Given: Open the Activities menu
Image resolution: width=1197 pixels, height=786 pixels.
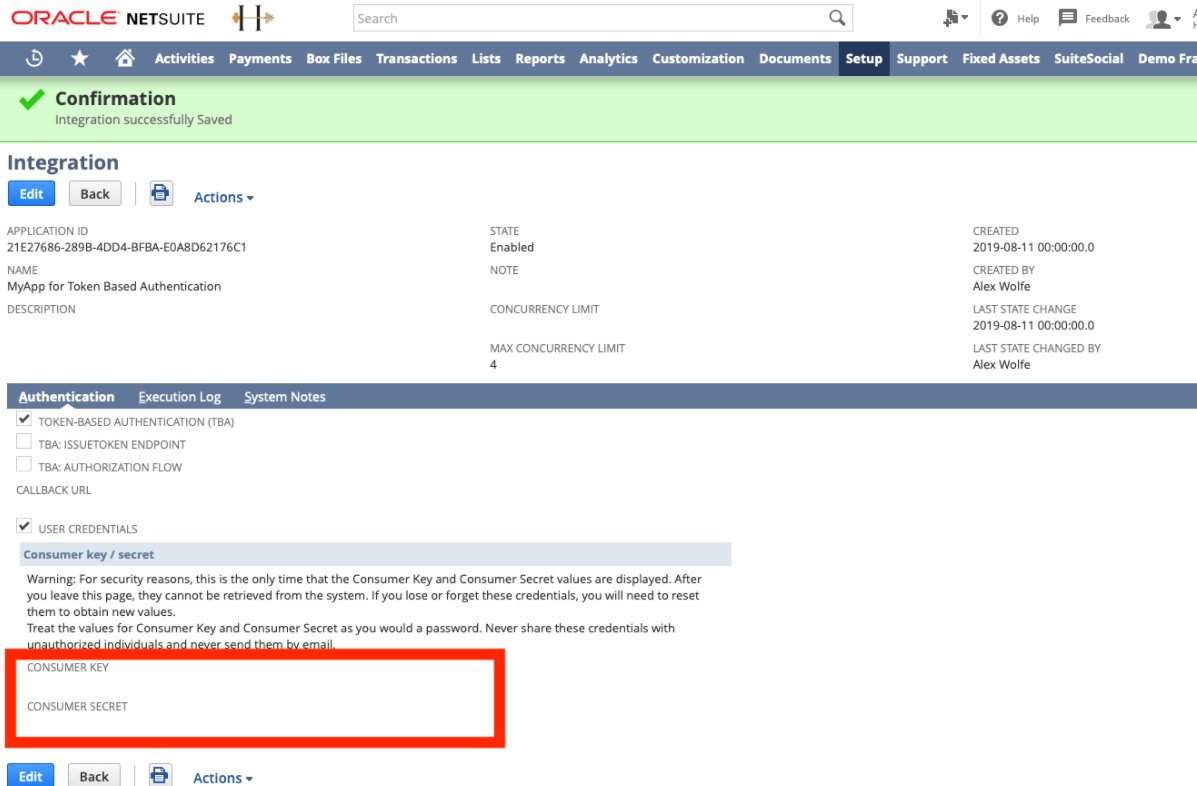Looking at the screenshot, I should (184, 58).
